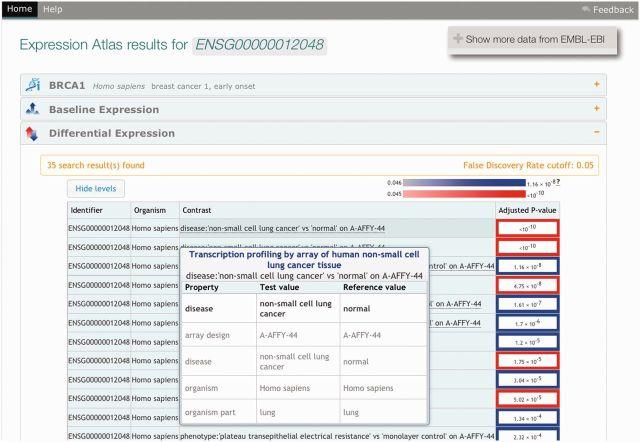Click the 1.2 × 10⁻⁵ p-value cell
Viewport: 640px width, 442px height.
tap(528, 342)
